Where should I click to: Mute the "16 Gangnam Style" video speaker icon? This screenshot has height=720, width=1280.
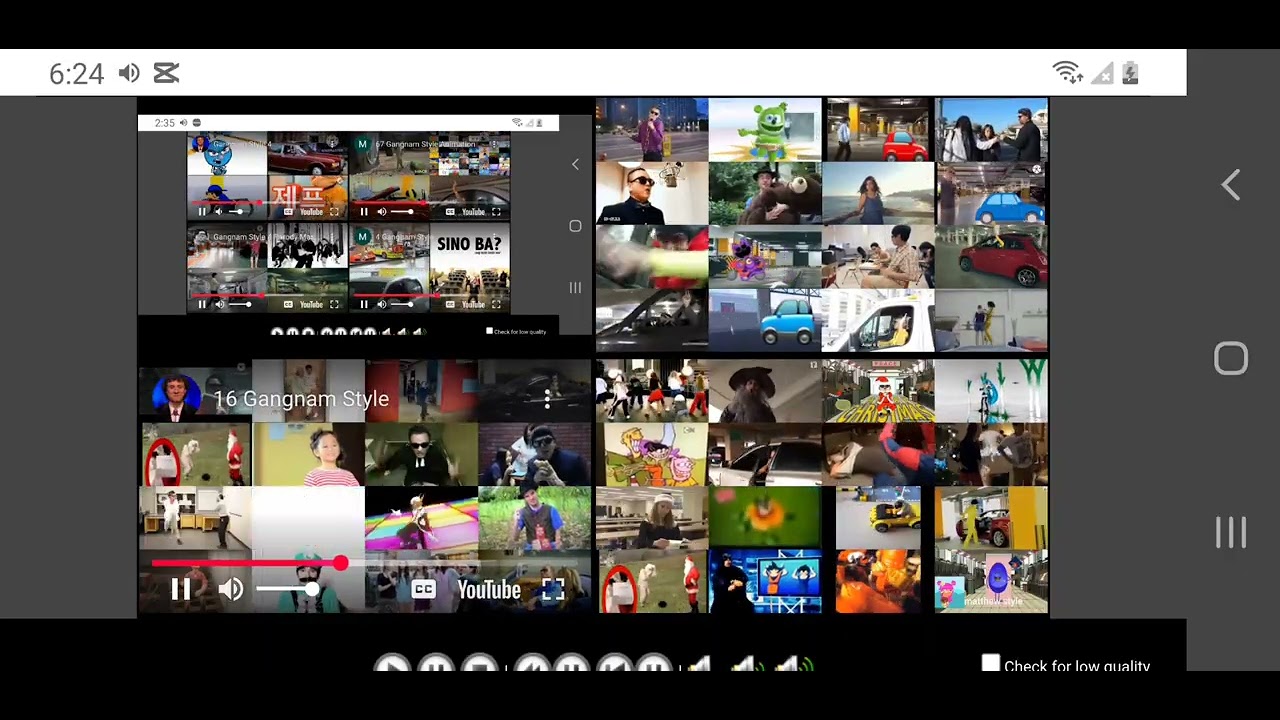pyautogui.click(x=230, y=590)
